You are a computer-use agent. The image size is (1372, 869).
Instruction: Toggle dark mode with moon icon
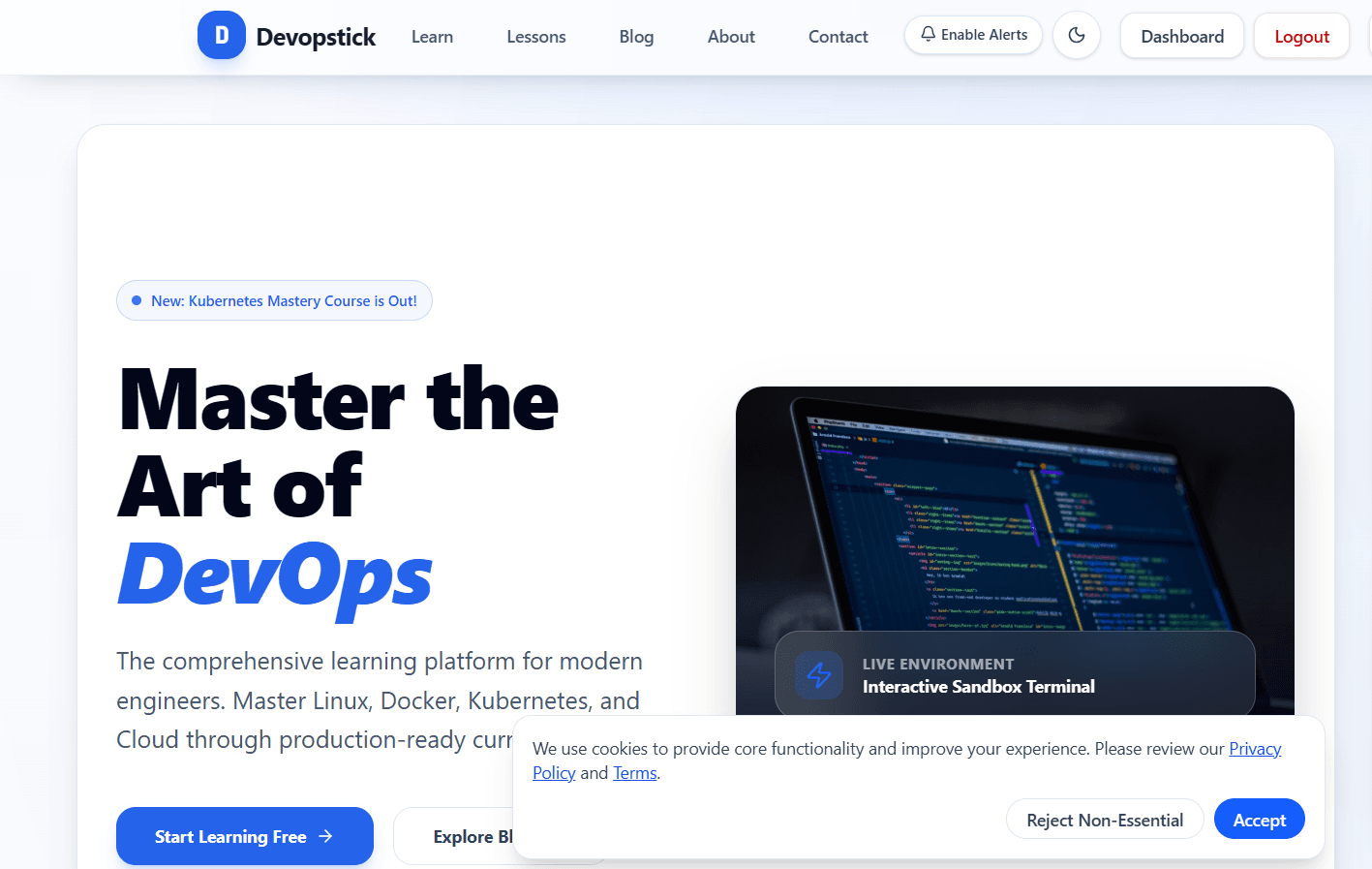[x=1077, y=36]
